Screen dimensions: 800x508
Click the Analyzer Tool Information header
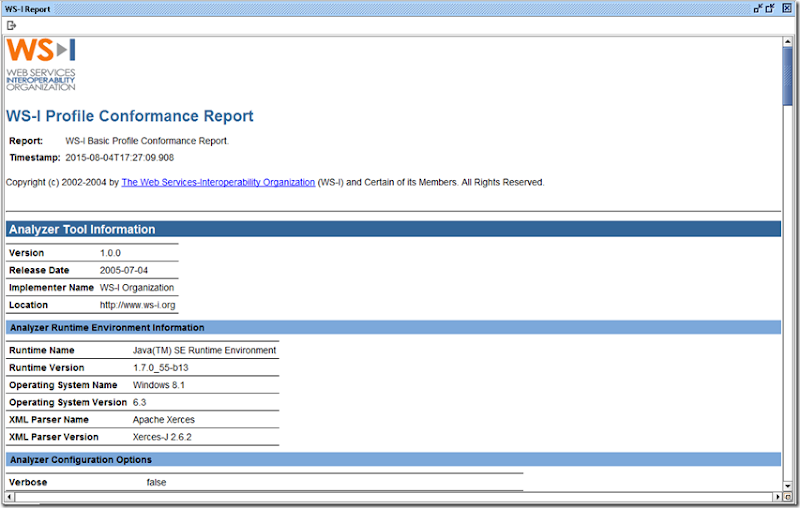tap(393, 229)
